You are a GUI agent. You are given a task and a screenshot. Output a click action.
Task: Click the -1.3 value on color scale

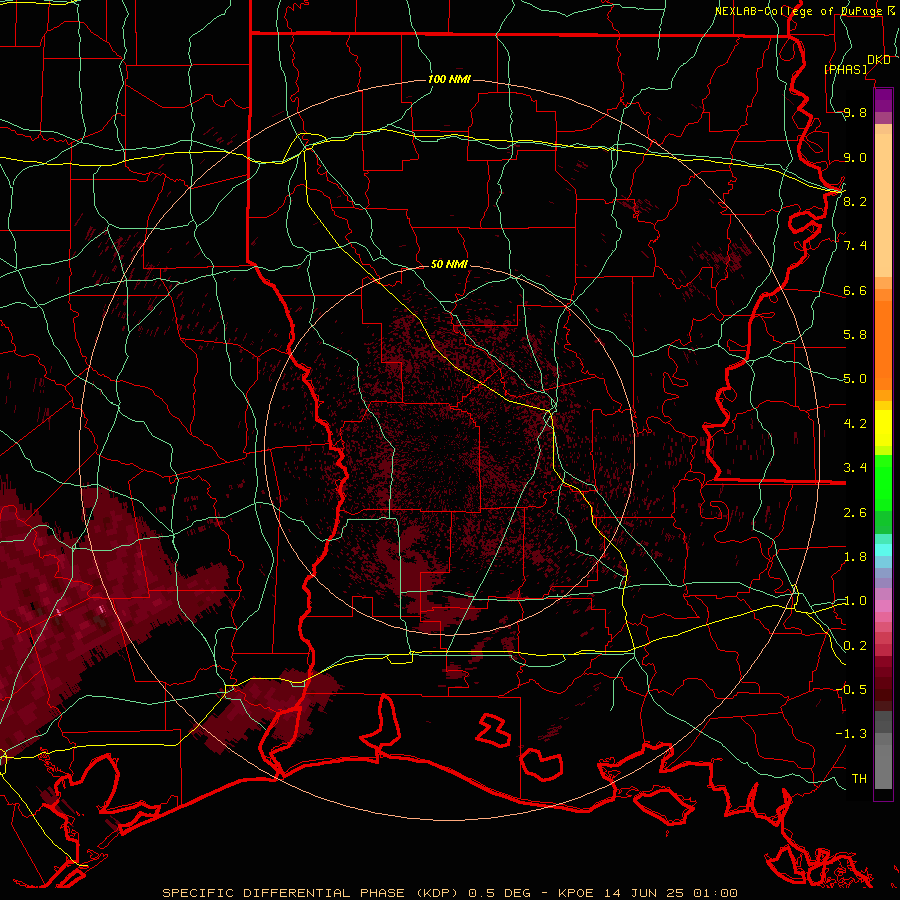tap(851, 734)
